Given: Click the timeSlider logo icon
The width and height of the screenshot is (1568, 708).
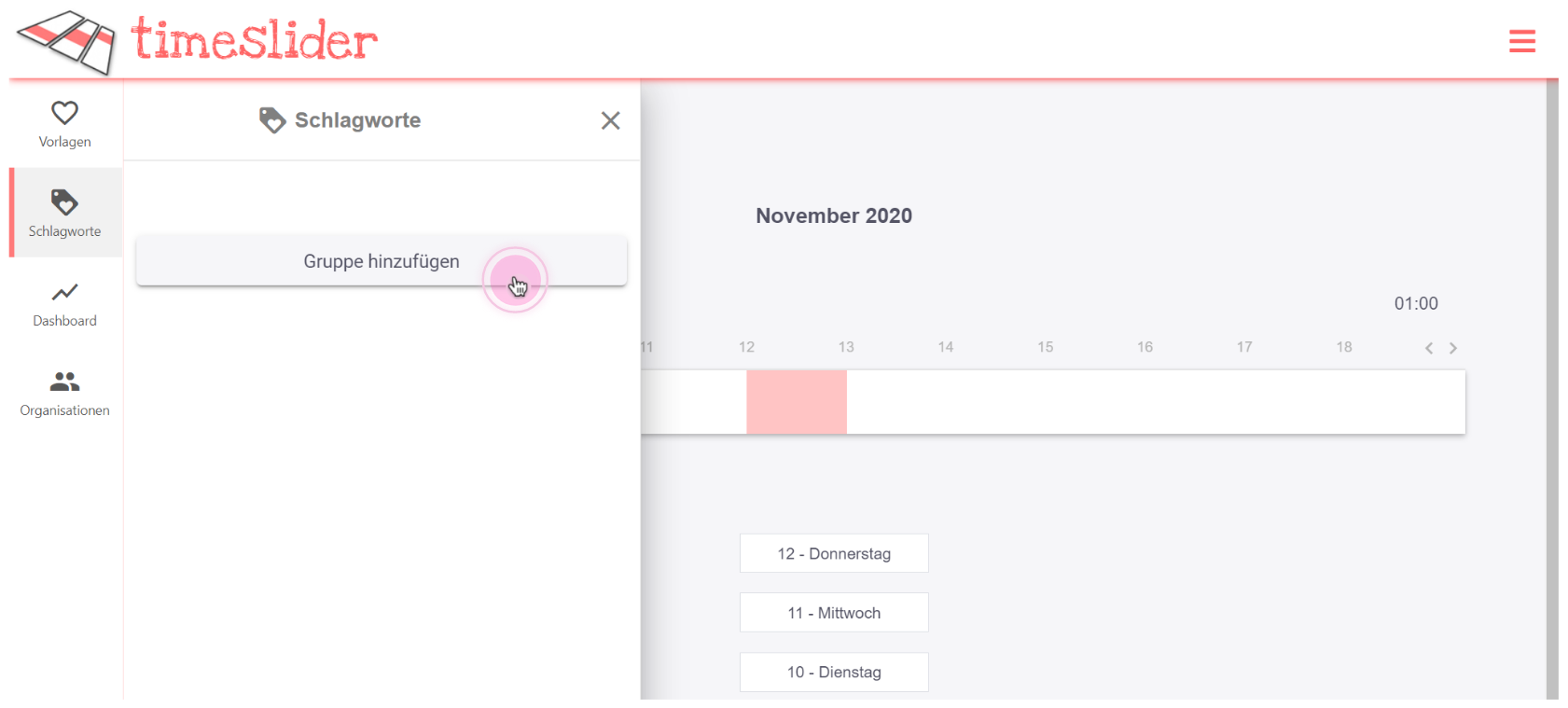Looking at the screenshot, I should point(66,42).
